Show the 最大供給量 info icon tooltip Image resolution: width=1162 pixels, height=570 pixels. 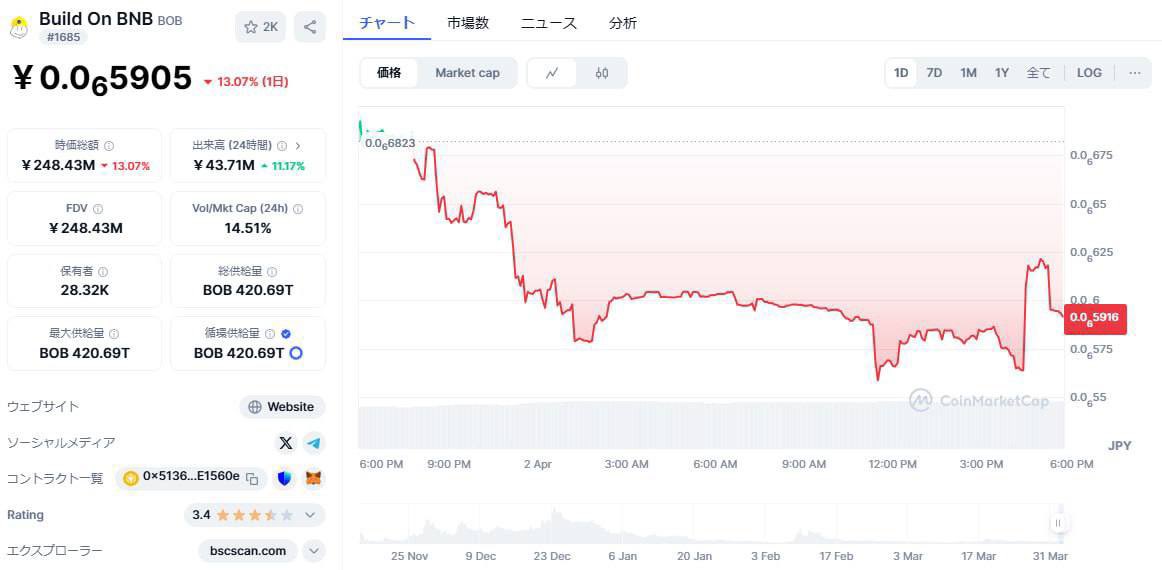click(114, 334)
